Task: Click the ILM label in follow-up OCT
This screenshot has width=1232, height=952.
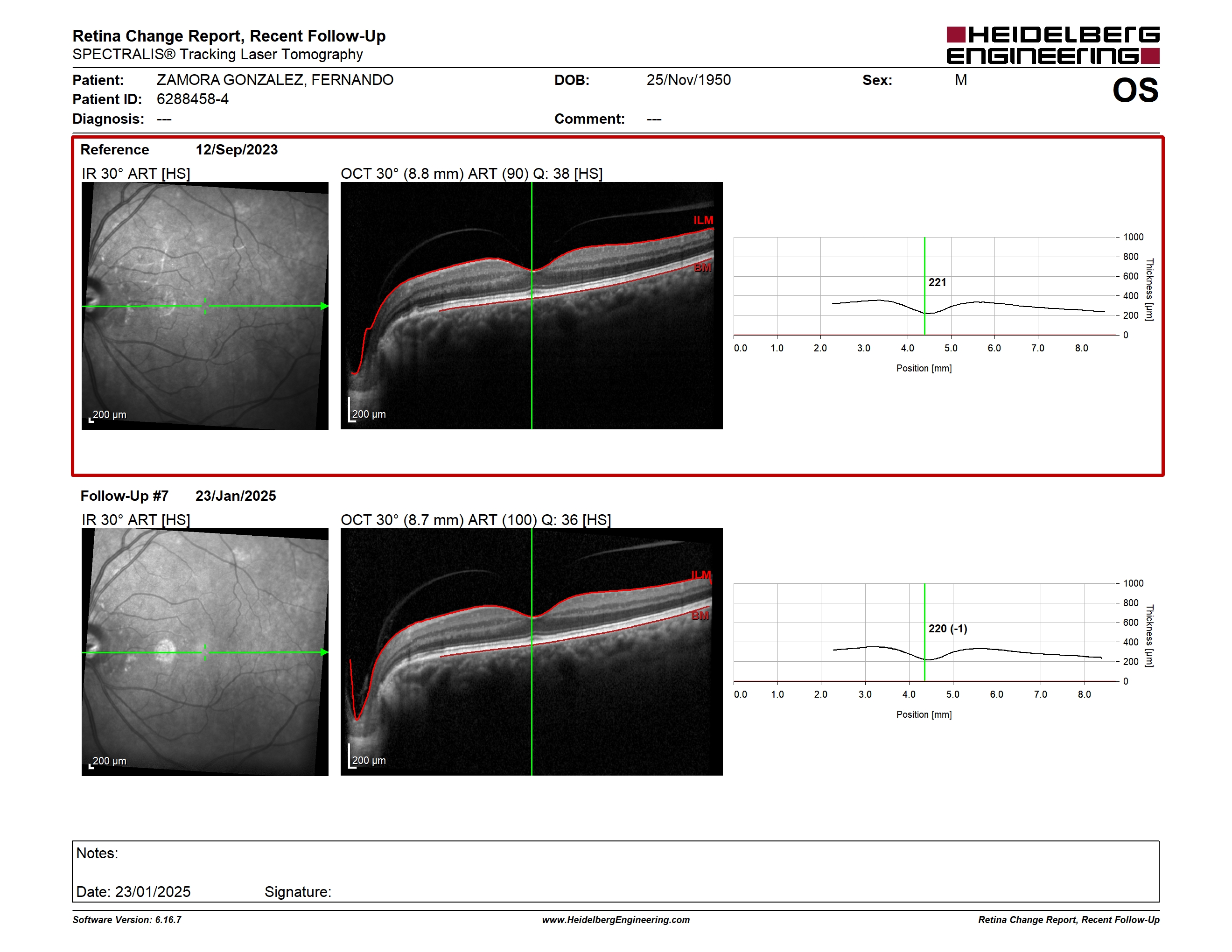Action: (x=701, y=575)
